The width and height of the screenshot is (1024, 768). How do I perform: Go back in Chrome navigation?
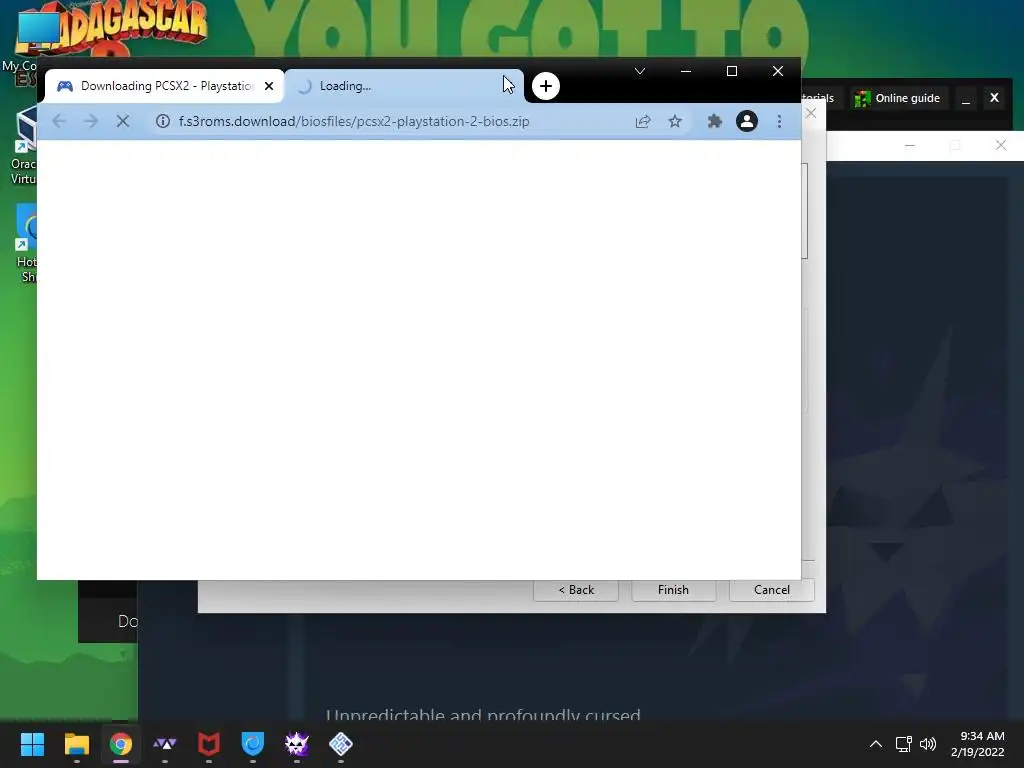(59, 121)
